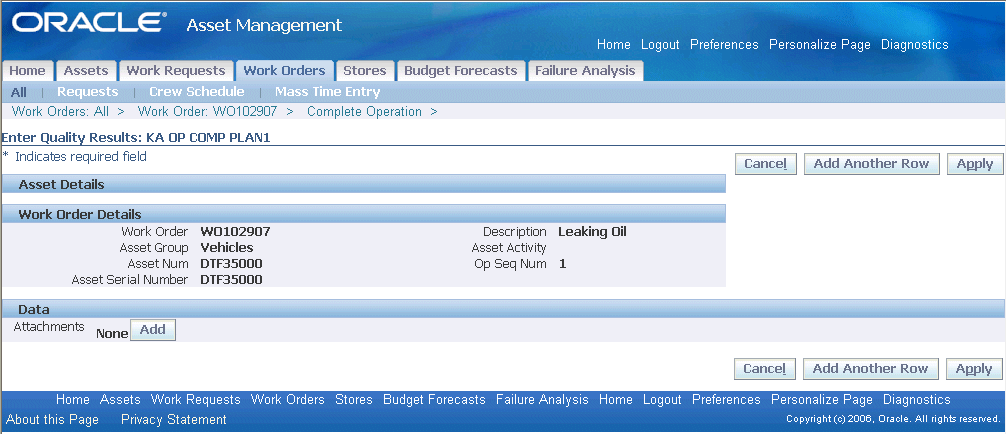
Task: Open the Crew Schedule subtab
Action: [x=197, y=92]
